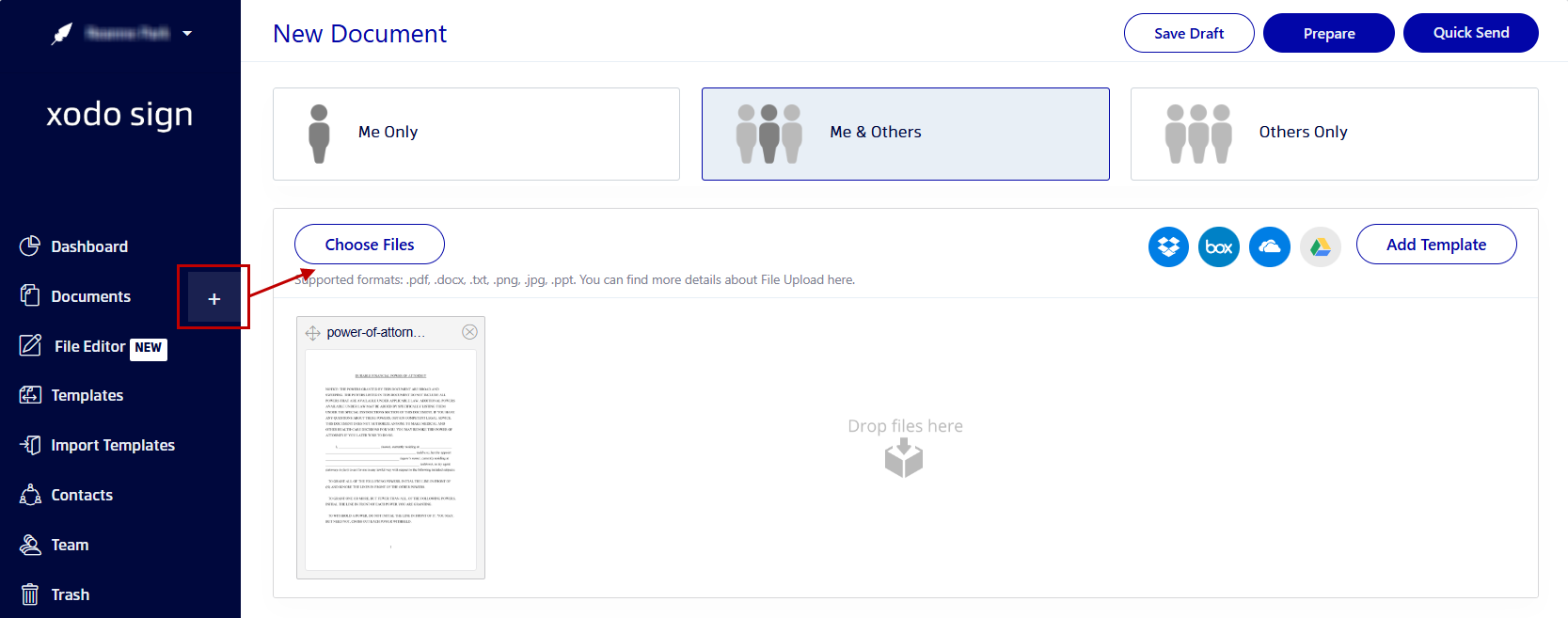Click the power-of-attorney file name
Viewport: 1568px width, 618px height.
click(376, 333)
